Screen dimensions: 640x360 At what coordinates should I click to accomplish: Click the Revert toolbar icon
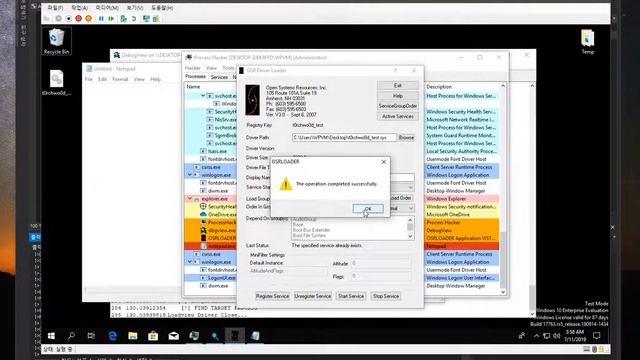click(x=133, y=19)
